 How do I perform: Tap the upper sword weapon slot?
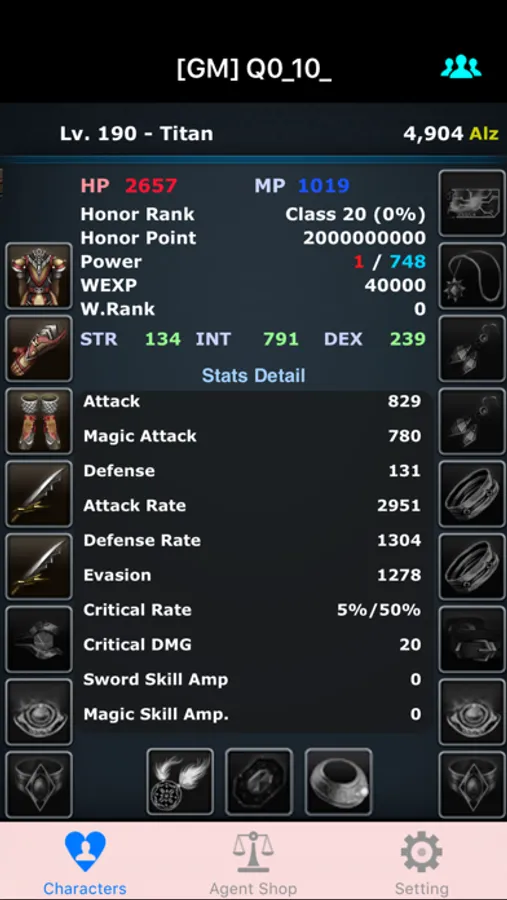point(39,494)
